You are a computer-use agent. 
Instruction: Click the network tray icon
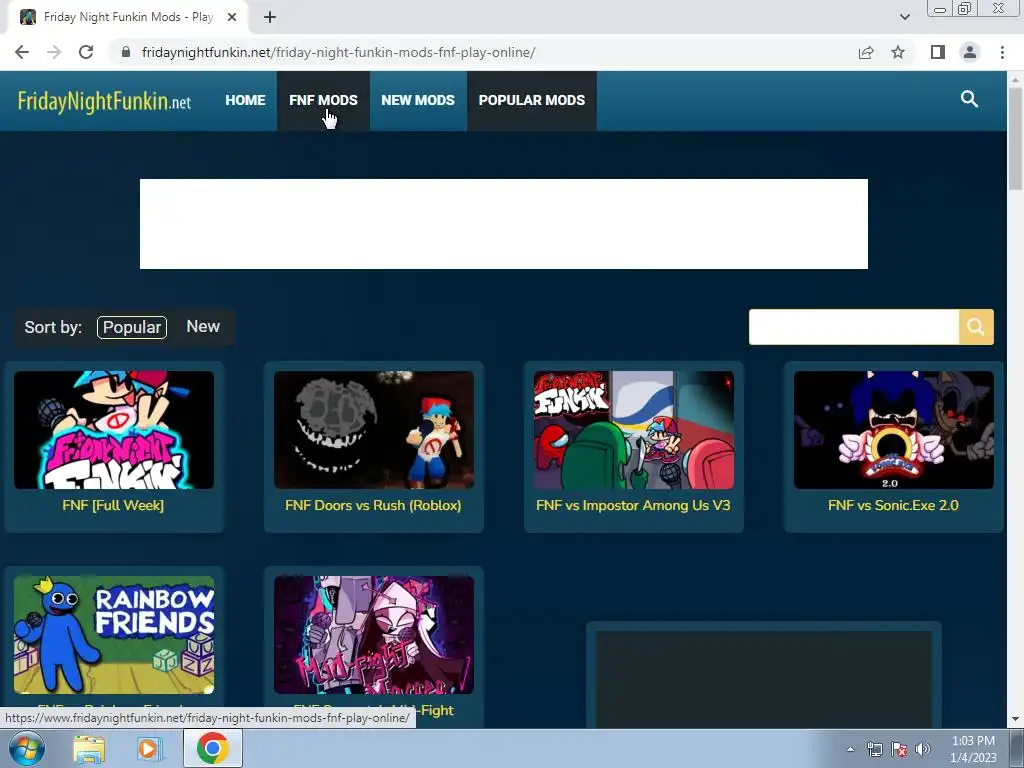[x=874, y=749]
